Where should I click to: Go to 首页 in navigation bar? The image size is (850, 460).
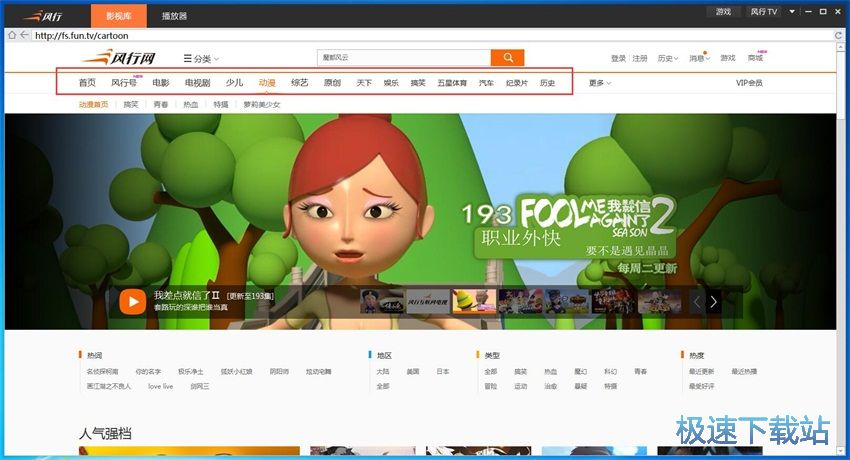pyautogui.click(x=87, y=82)
